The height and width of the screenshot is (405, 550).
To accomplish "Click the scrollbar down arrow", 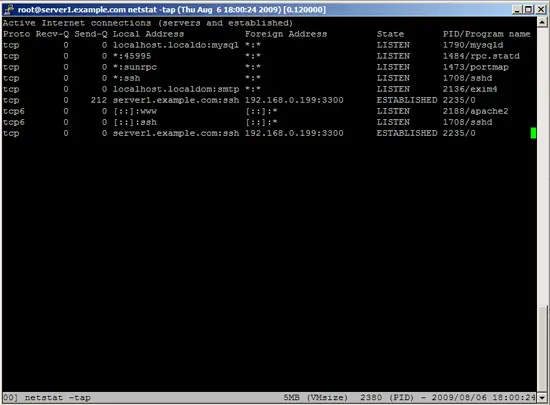I will (x=542, y=398).
